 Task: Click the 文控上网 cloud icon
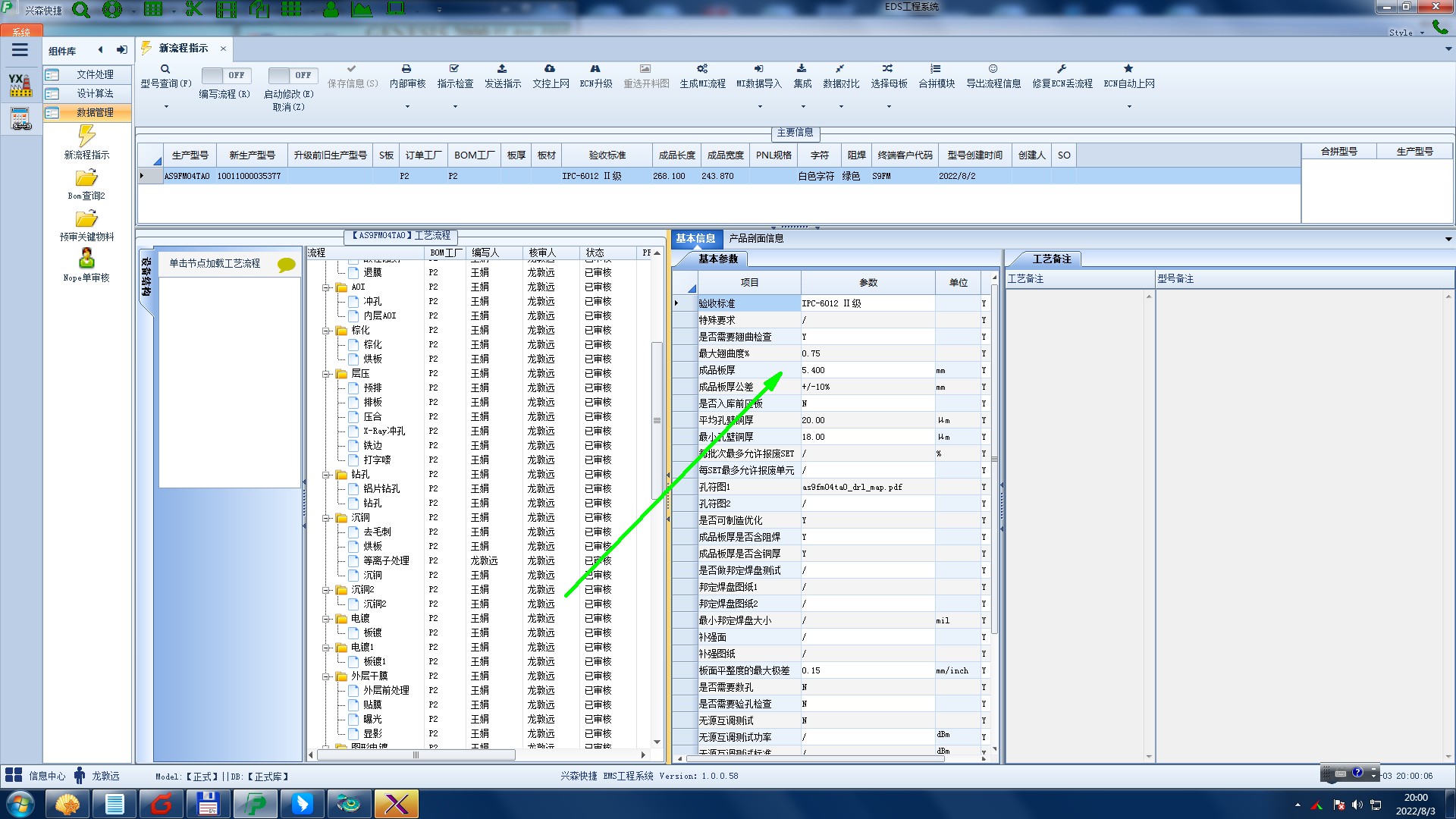(x=550, y=69)
